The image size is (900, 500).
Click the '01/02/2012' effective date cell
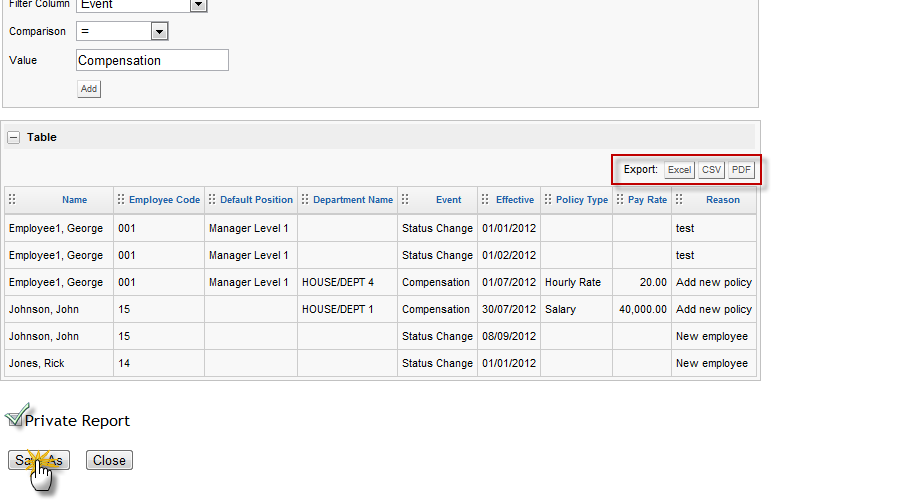click(509, 255)
